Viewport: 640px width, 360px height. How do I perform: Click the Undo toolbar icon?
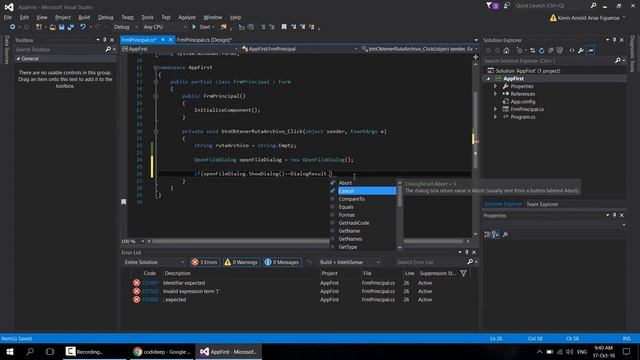[x=83, y=27]
